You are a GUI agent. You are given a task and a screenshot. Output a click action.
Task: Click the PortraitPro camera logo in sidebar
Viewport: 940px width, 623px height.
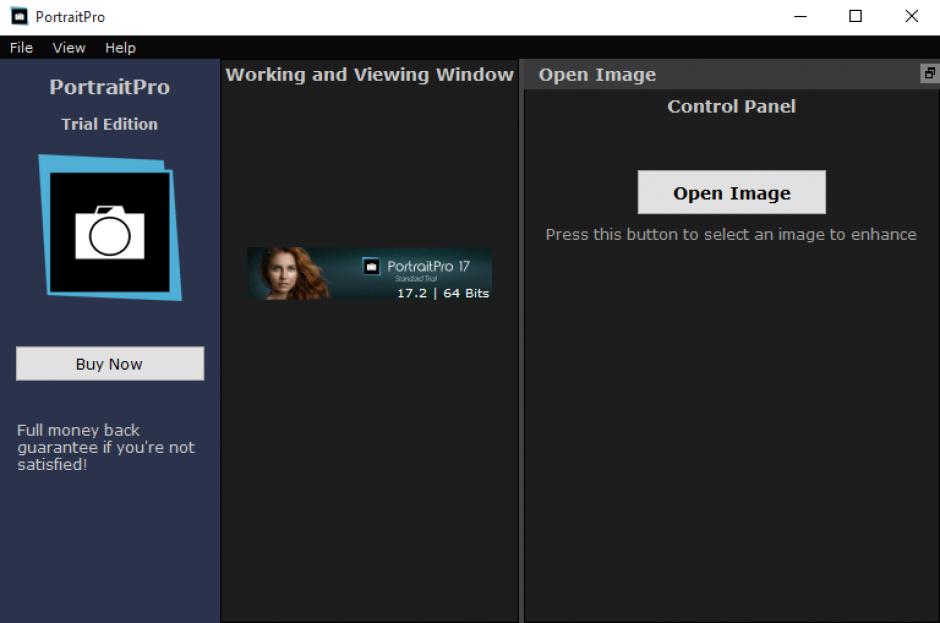(110, 228)
